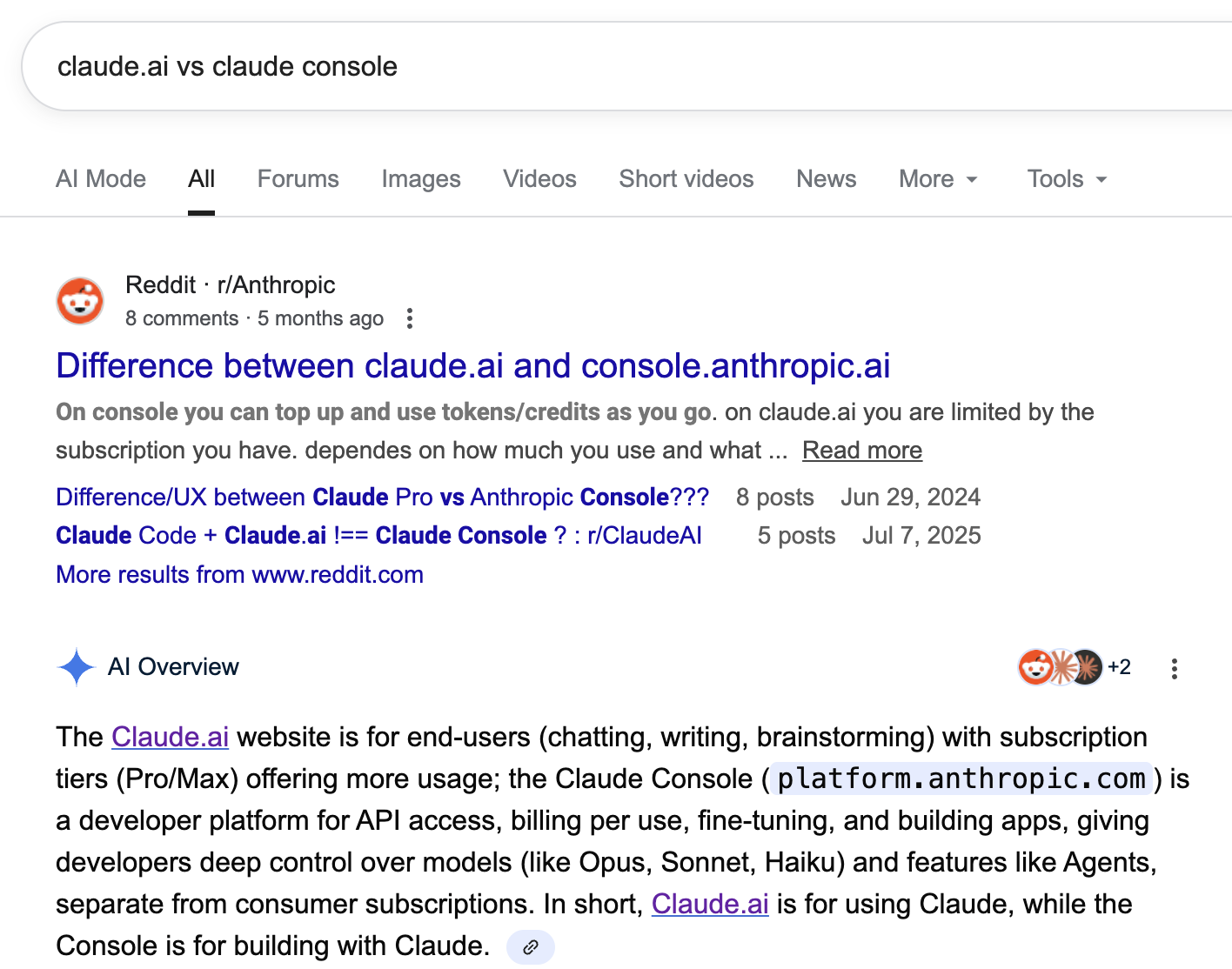The height and width of the screenshot is (969, 1232).
Task: Click the link chip after the overview text
Action: click(530, 946)
